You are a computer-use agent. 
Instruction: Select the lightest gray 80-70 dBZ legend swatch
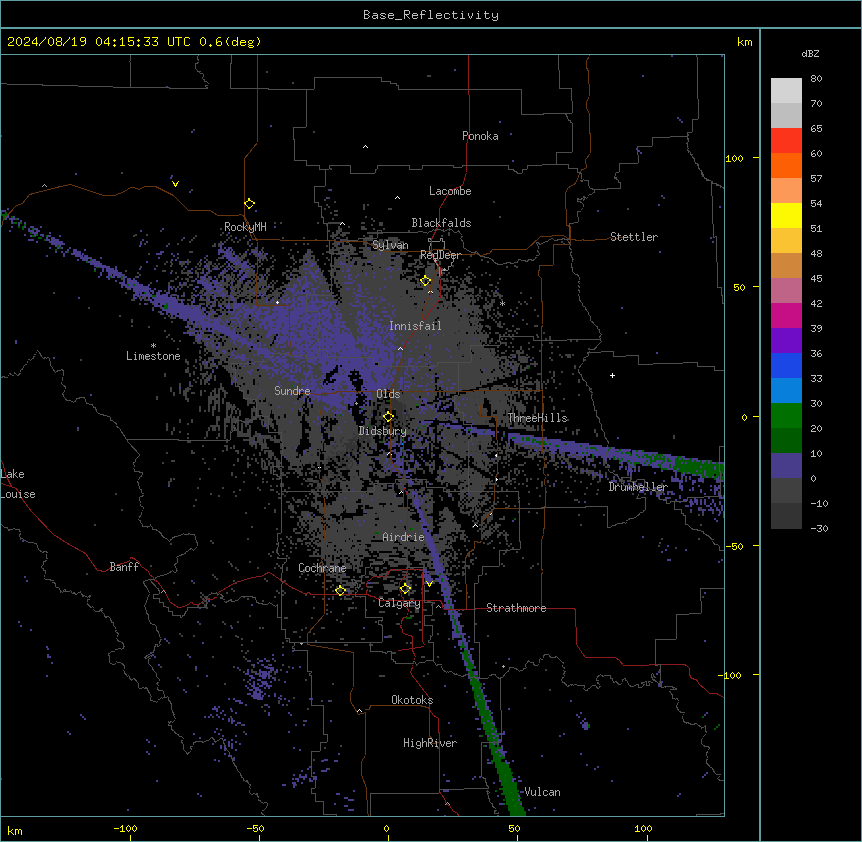(786, 91)
